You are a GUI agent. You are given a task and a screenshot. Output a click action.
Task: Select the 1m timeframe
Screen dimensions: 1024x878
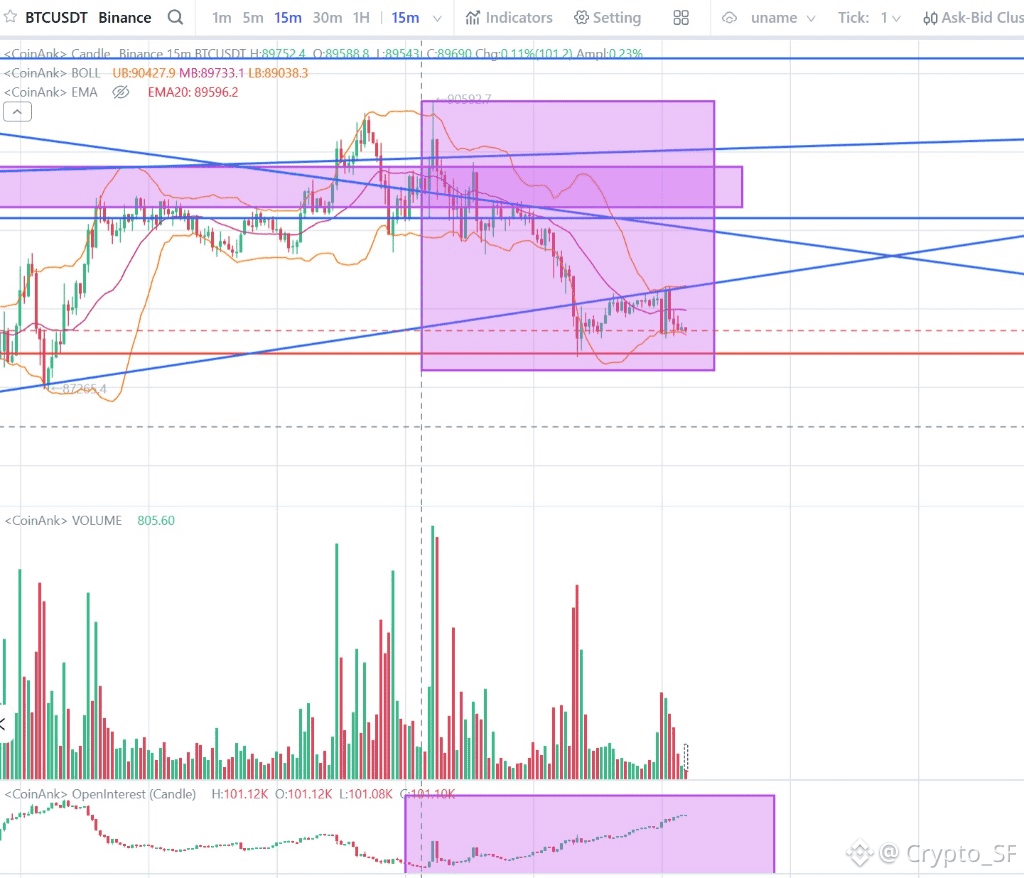(x=221, y=18)
